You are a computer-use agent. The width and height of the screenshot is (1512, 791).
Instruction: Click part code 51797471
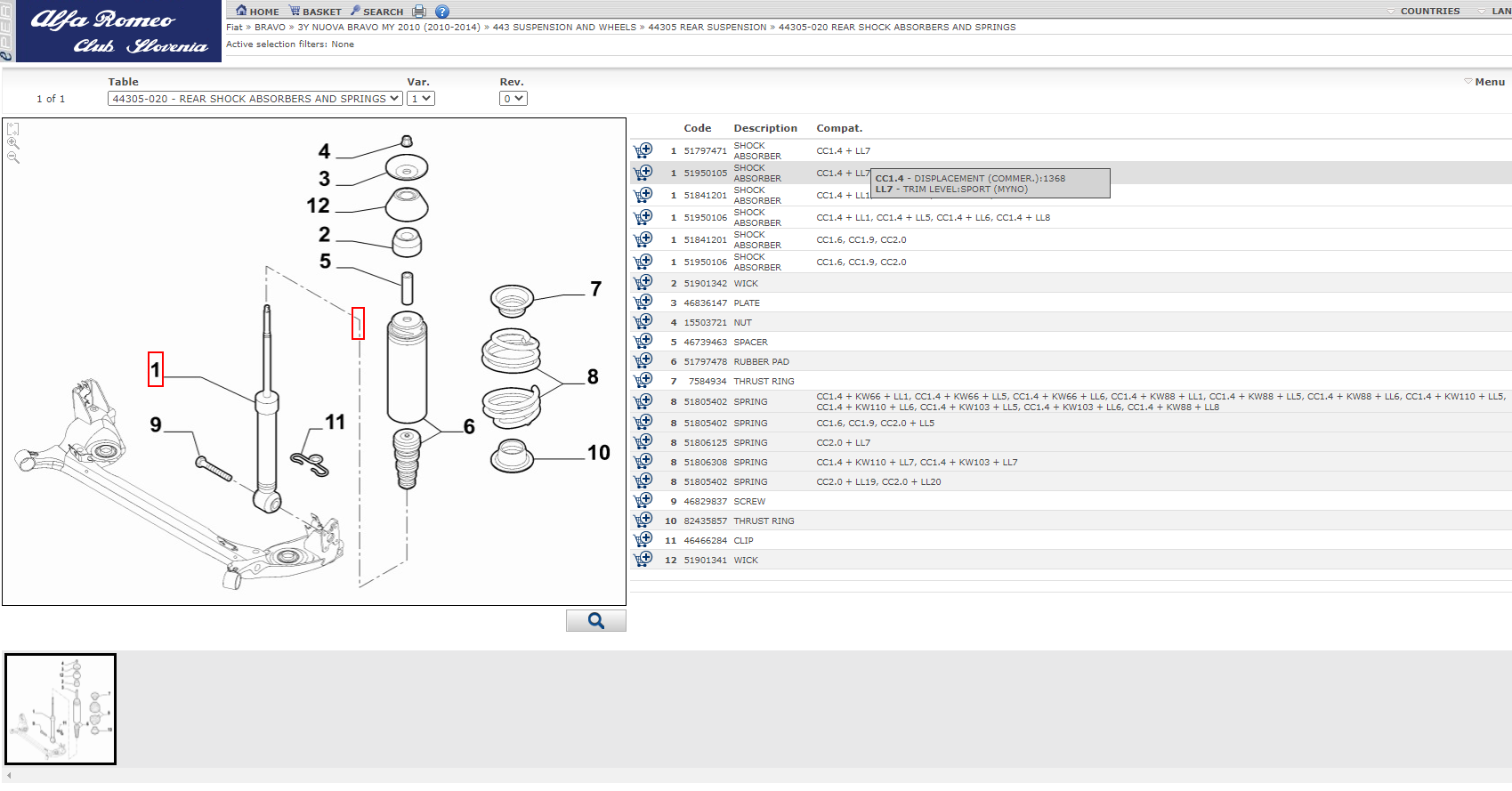[x=705, y=151]
